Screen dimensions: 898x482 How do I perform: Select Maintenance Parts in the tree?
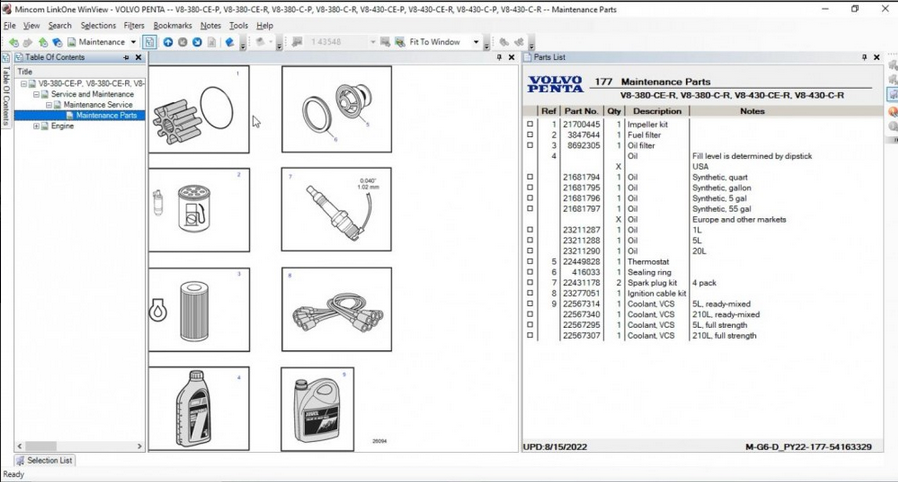[x=106, y=115]
